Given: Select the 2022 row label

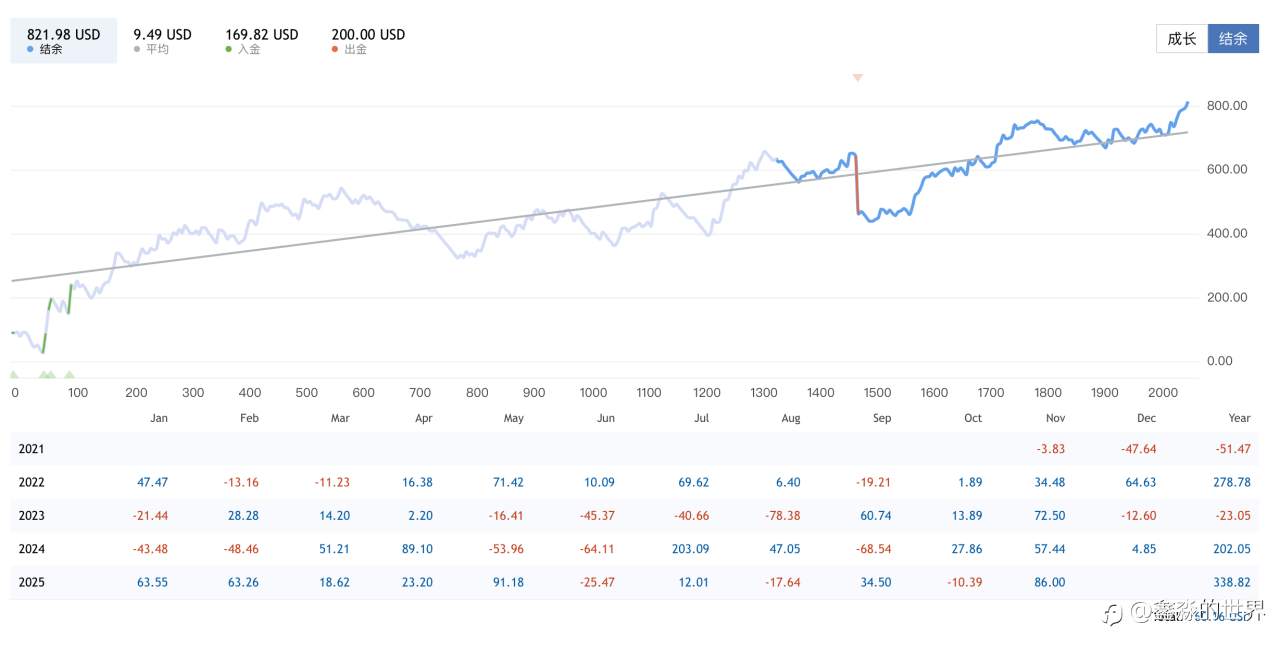Looking at the screenshot, I should 31,482.
